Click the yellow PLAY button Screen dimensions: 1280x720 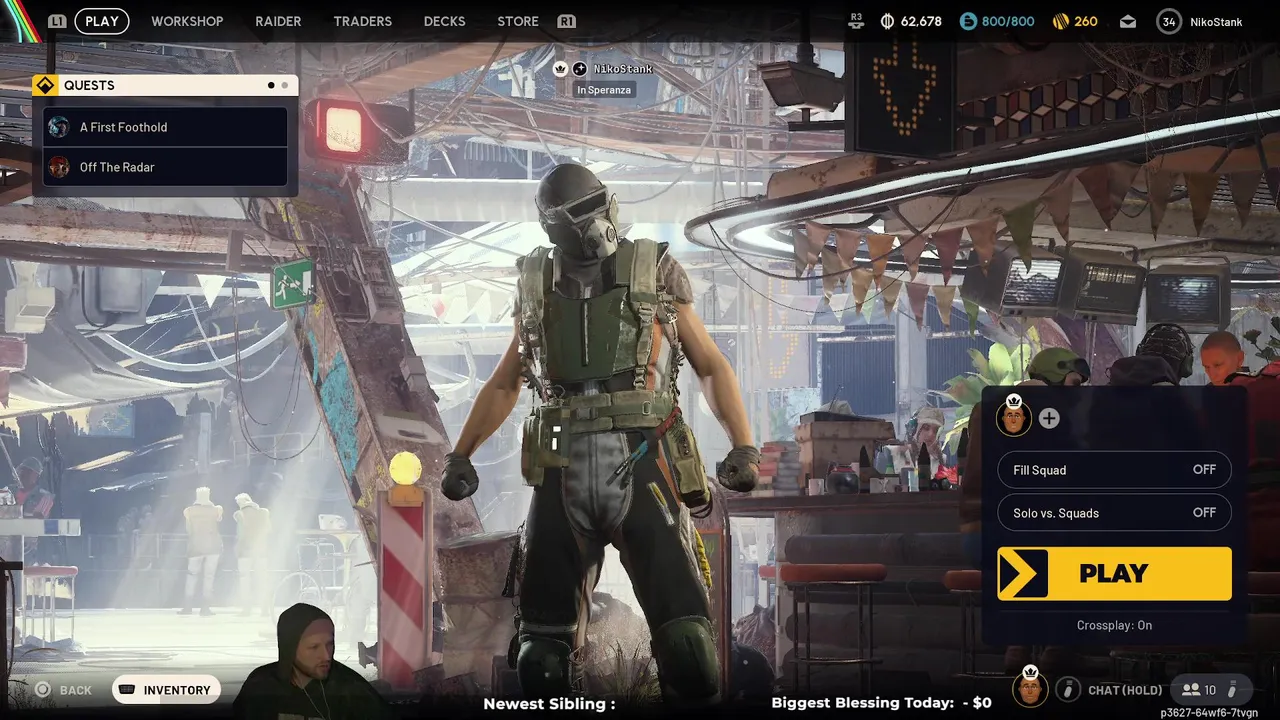tap(1114, 573)
